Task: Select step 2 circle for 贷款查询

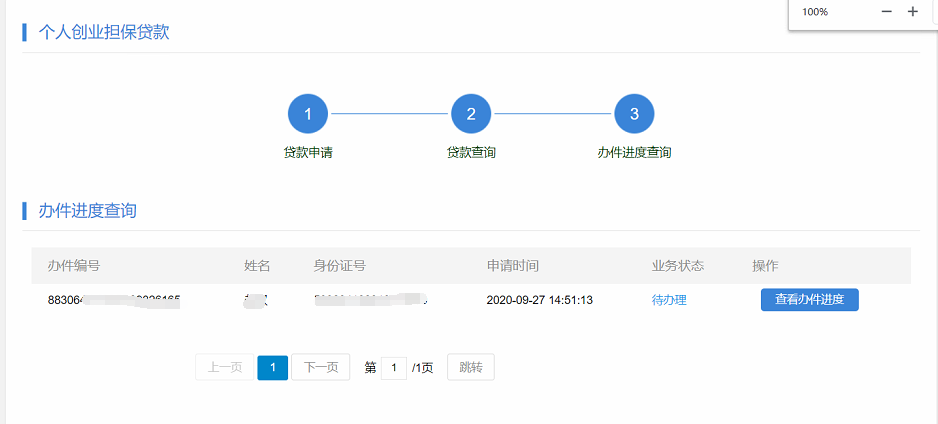Action: pos(471,114)
